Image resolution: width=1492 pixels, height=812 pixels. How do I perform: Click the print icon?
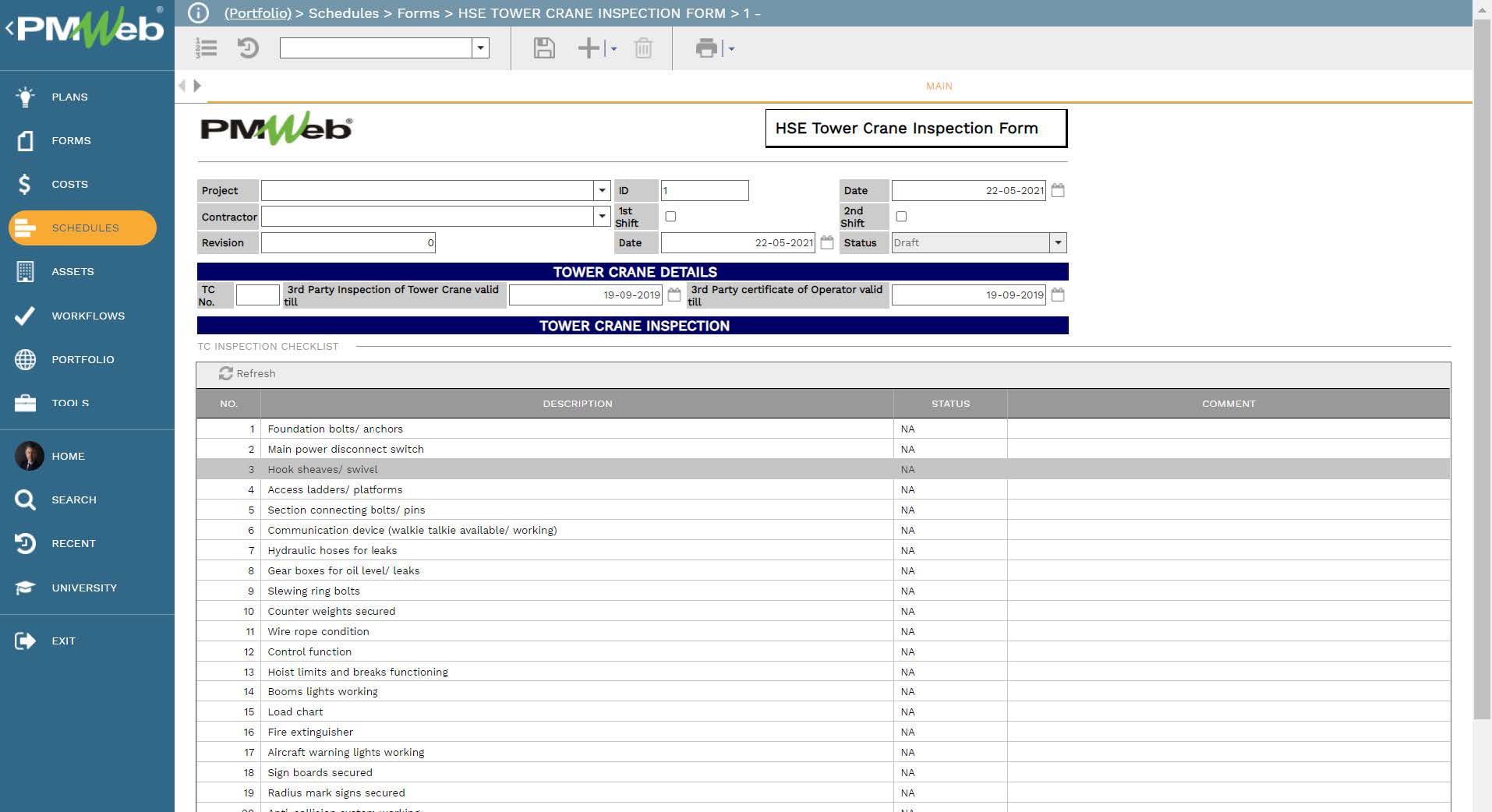[x=706, y=48]
